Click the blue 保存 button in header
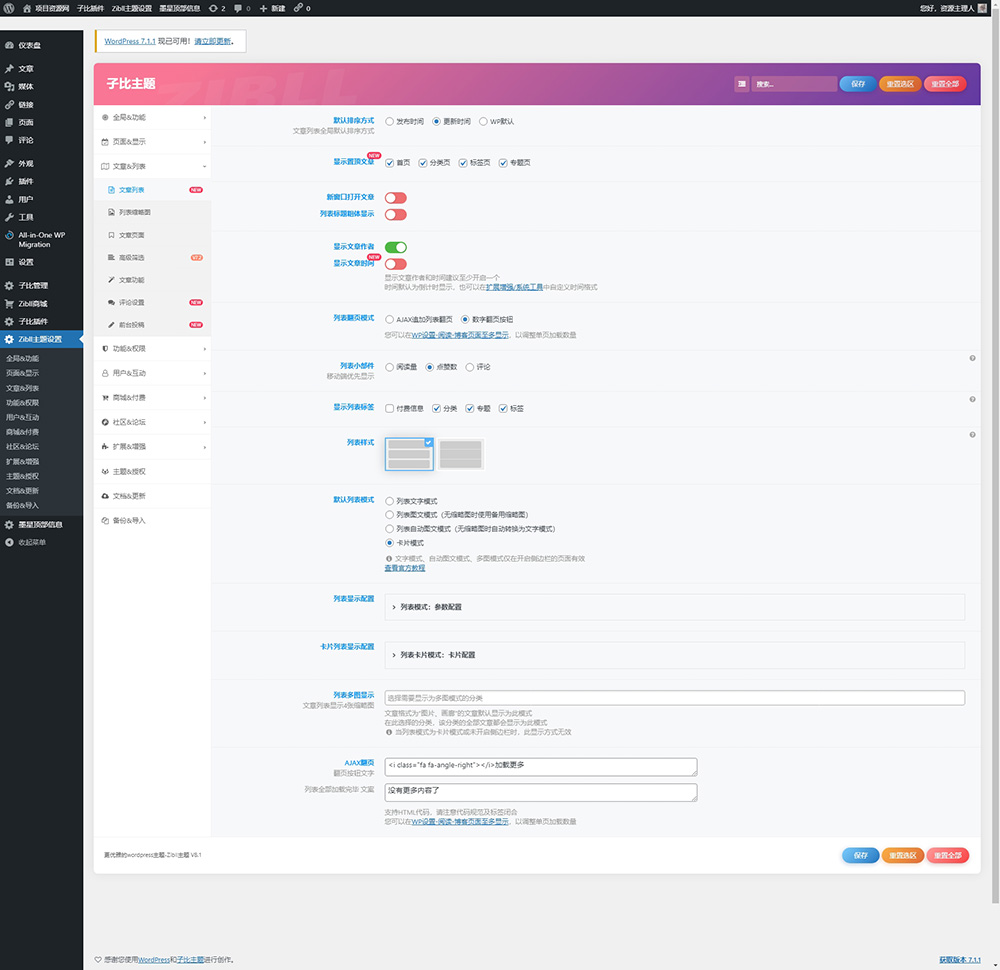The height and width of the screenshot is (970, 1000). pos(858,84)
